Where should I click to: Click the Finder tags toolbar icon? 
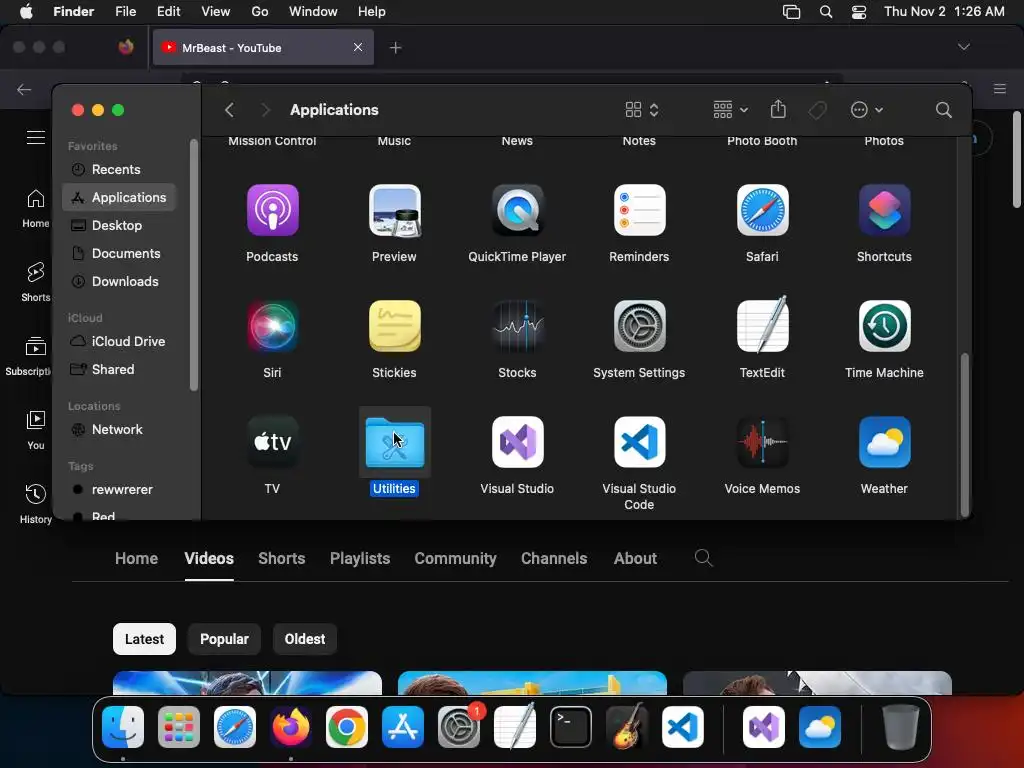817,110
